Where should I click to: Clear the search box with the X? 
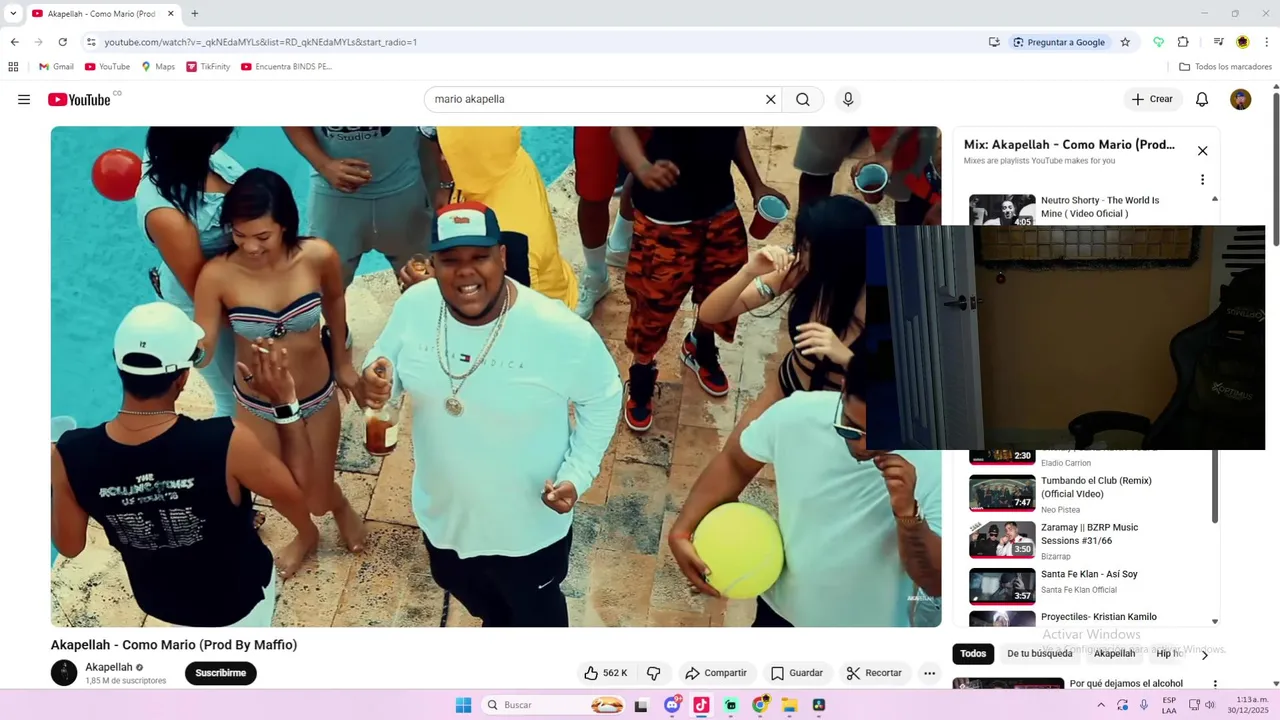click(x=770, y=99)
